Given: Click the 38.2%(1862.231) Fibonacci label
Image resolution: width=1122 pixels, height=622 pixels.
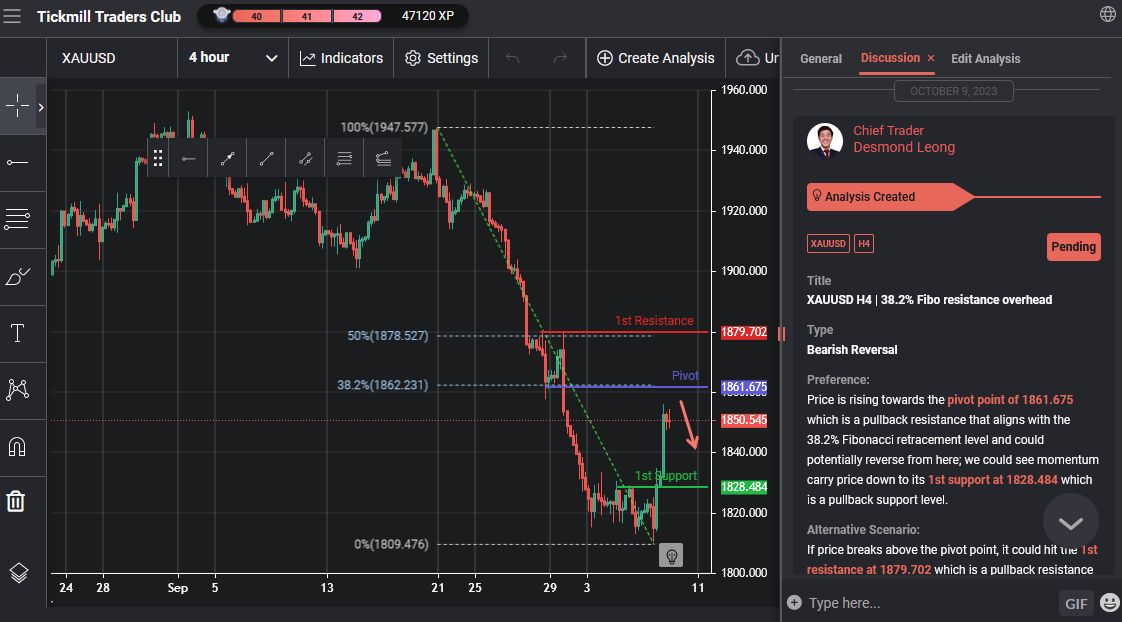Looking at the screenshot, I should point(383,385).
